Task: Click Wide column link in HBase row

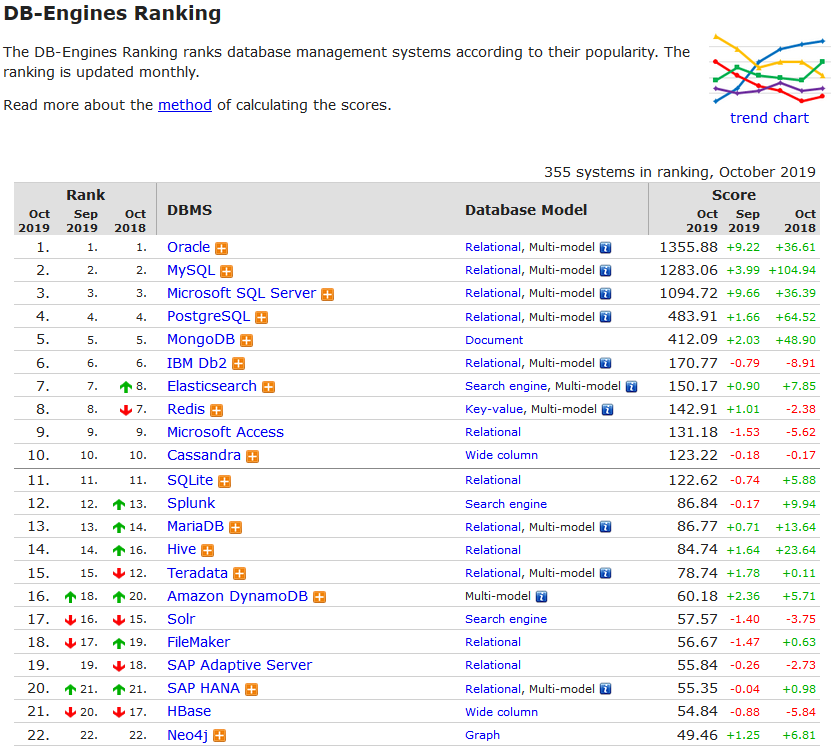Action: (x=502, y=712)
